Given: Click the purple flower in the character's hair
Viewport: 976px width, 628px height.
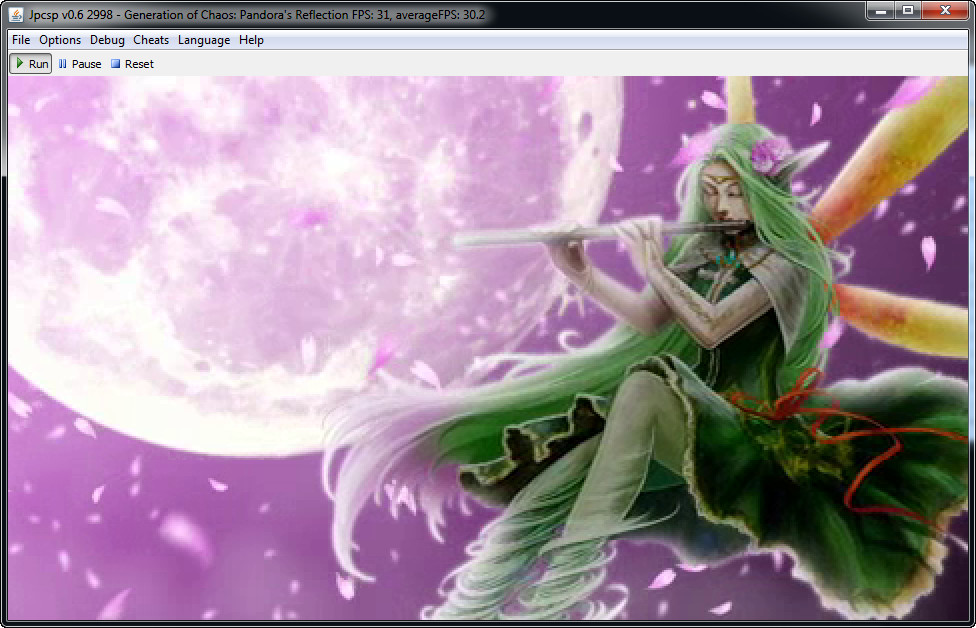Looking at the screenshot, I should (770, 154).
